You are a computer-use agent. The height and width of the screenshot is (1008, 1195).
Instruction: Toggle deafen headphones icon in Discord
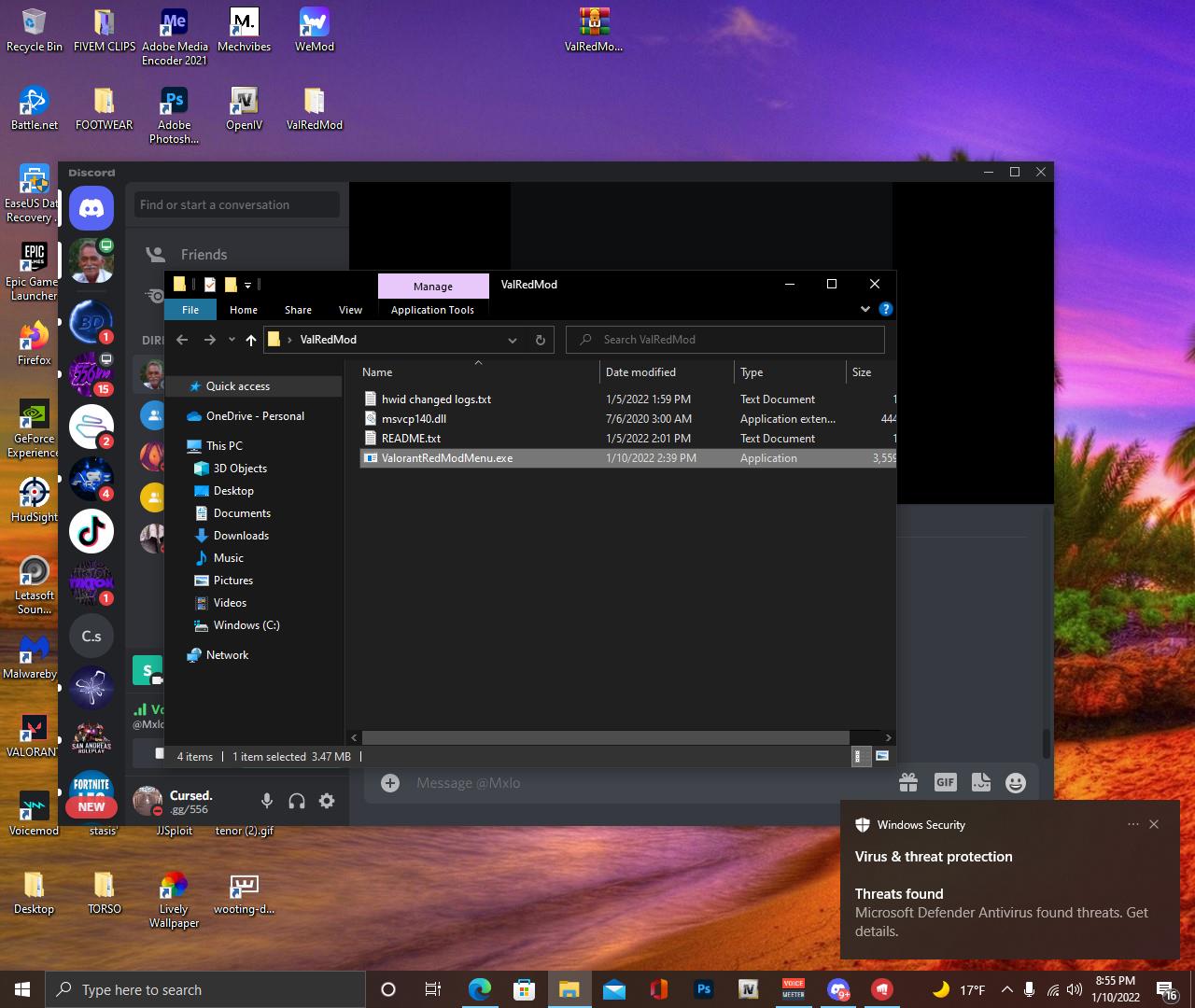point(297,801)
